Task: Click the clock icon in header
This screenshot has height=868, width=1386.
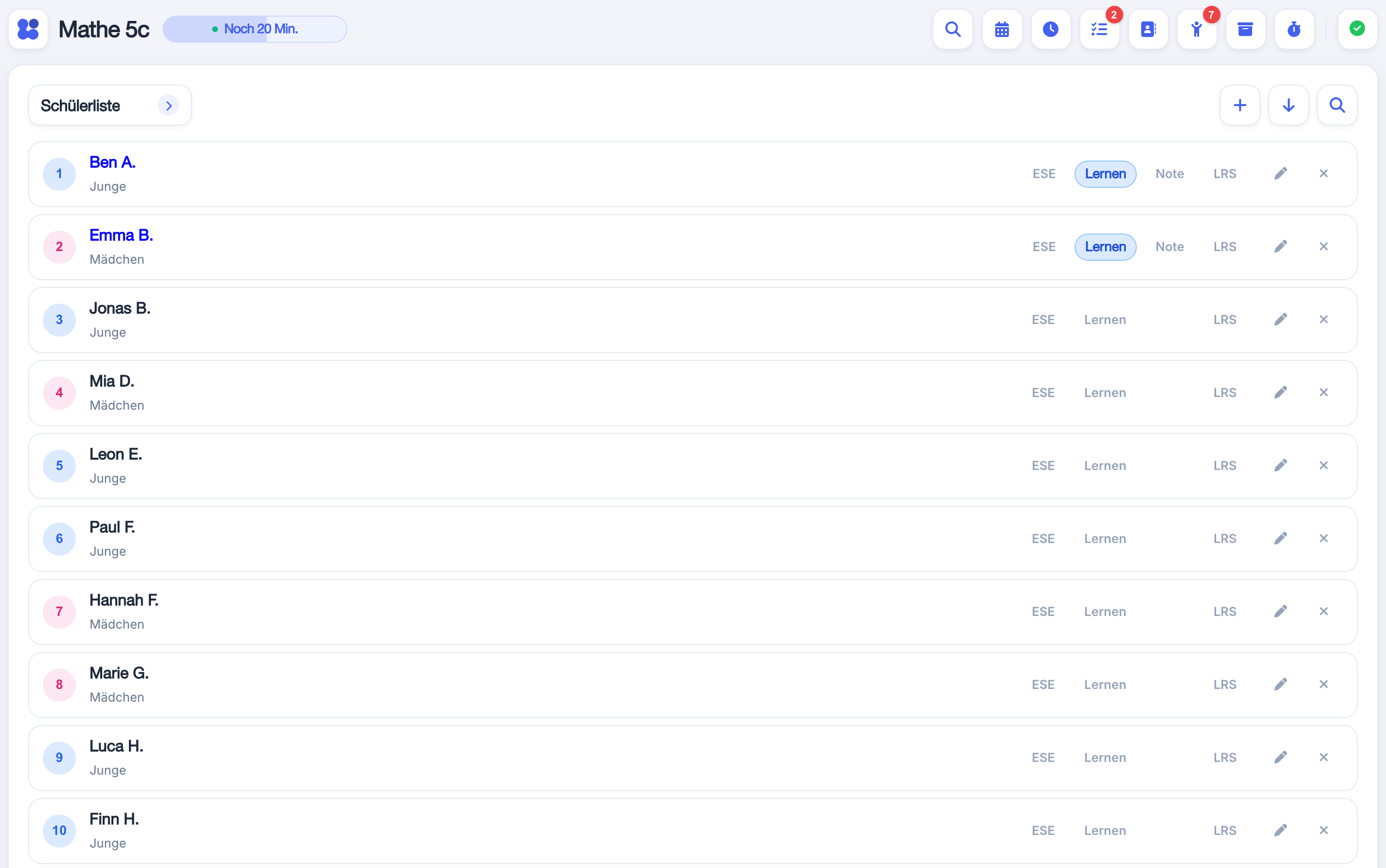Action: (x=1051, y=29)
